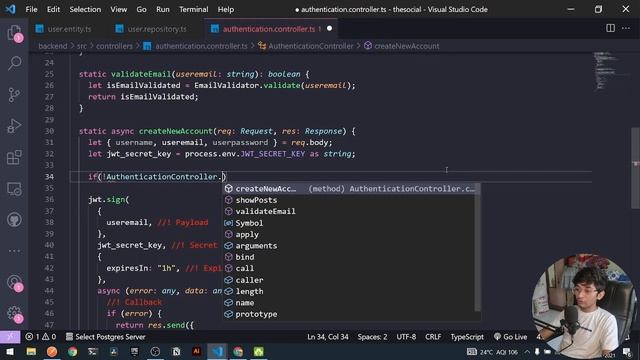Open the File menu
Viewport: 640px width, 360px height.
tap(31, 9)
